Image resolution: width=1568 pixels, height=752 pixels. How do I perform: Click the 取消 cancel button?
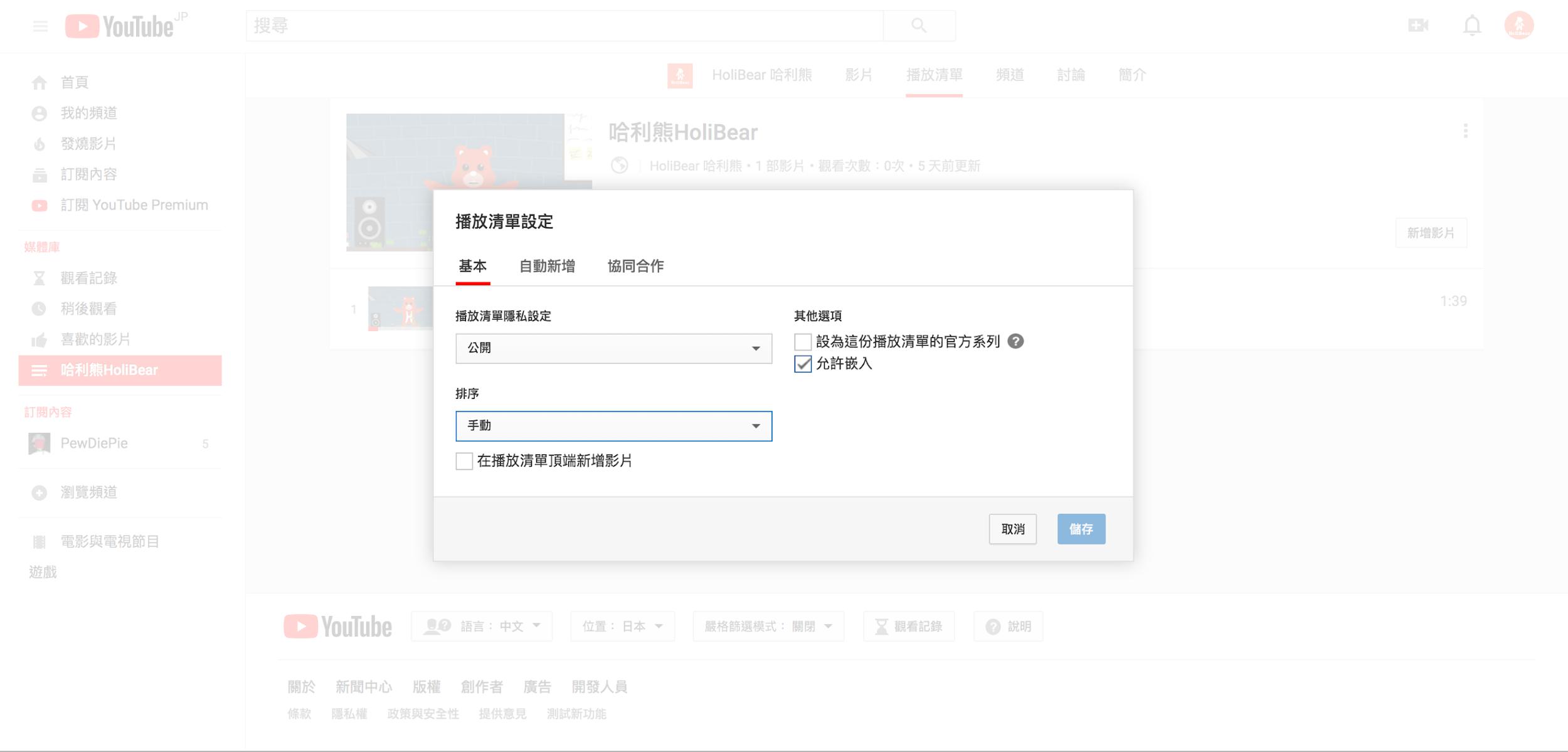click(1013, 529)
